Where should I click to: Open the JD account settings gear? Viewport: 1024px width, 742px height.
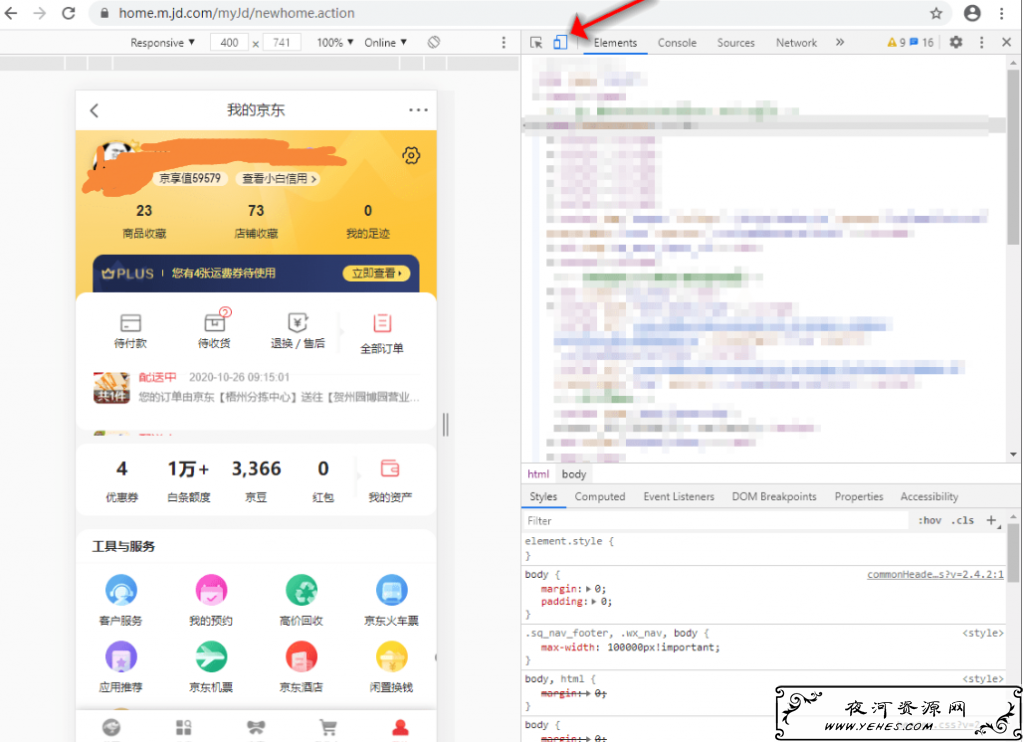(x=411, y=155)
